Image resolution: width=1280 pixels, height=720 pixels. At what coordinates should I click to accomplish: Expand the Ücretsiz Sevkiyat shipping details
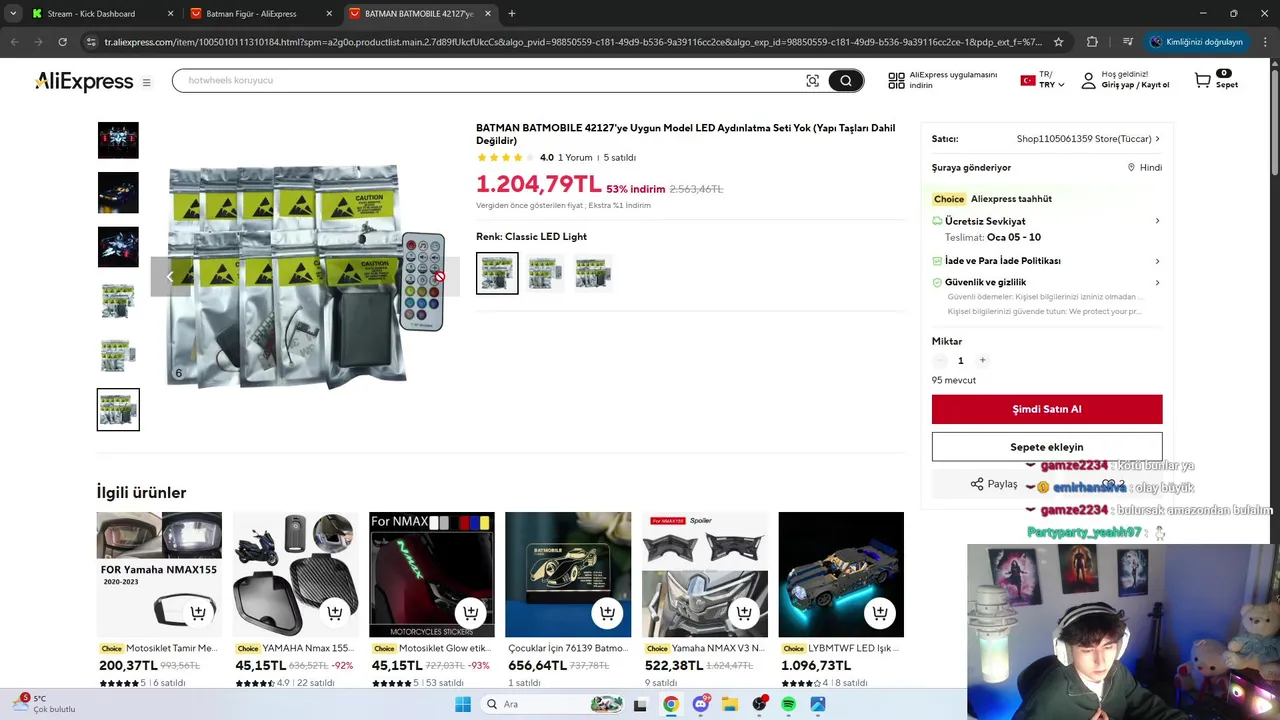pos(1157,221)
